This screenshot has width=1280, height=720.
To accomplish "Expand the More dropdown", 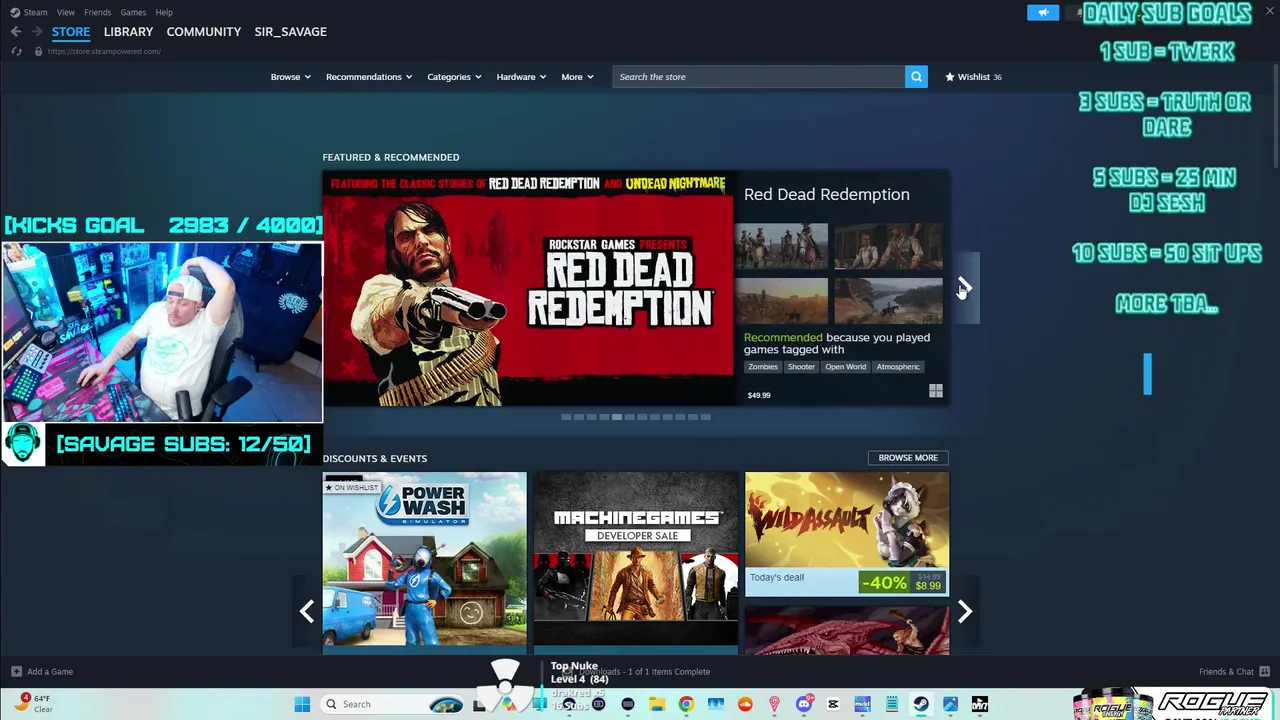I will (577, 77).
